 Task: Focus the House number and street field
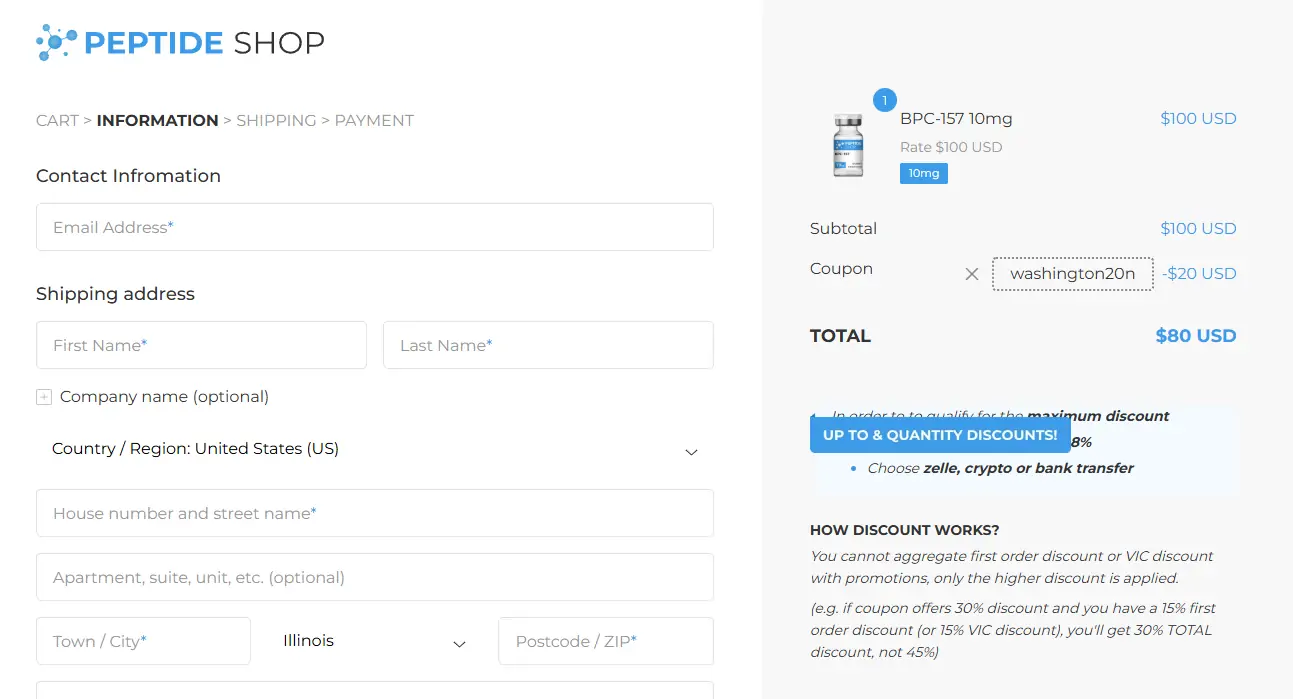[375, 513]
